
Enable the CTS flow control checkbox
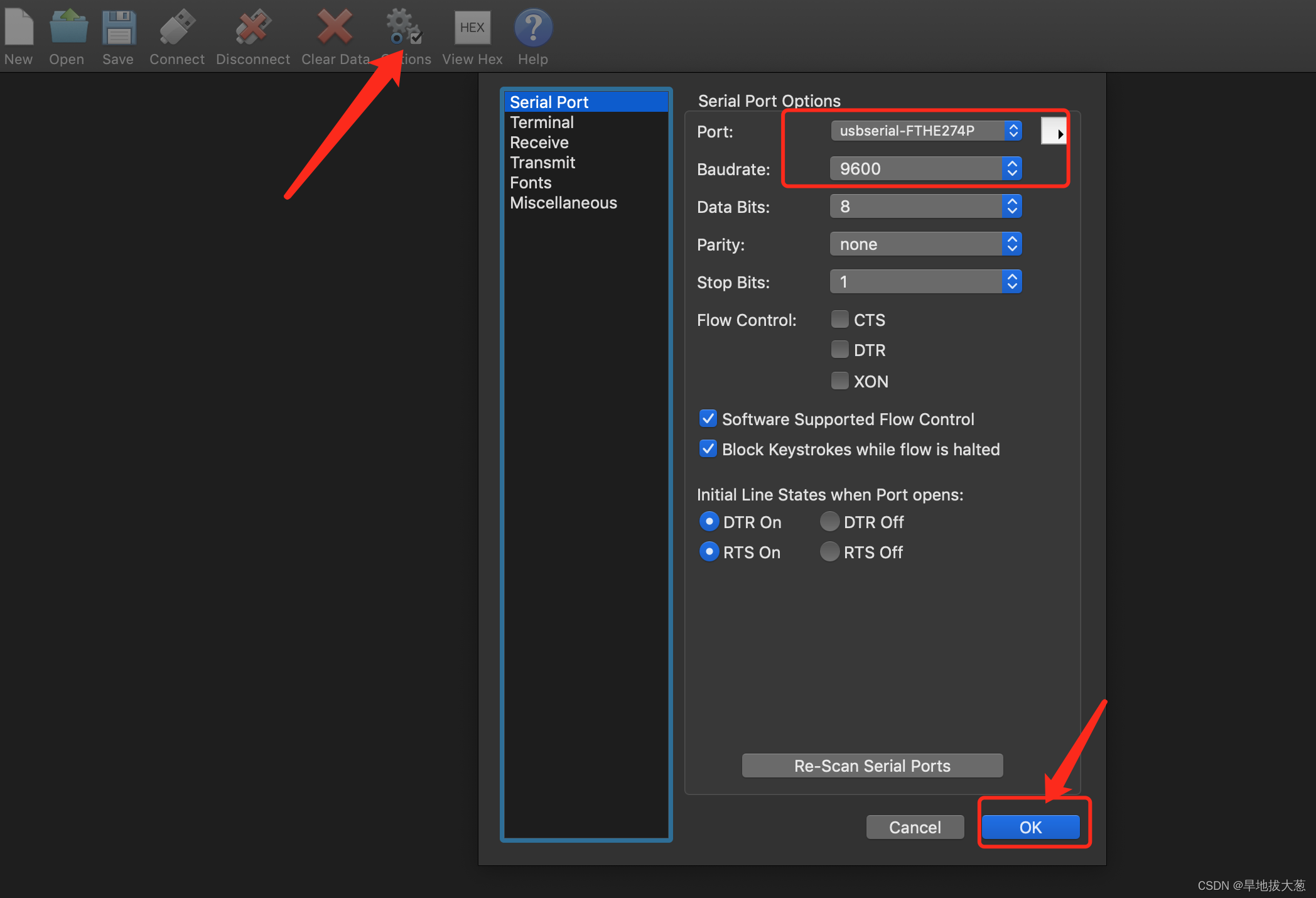(839, 319)
